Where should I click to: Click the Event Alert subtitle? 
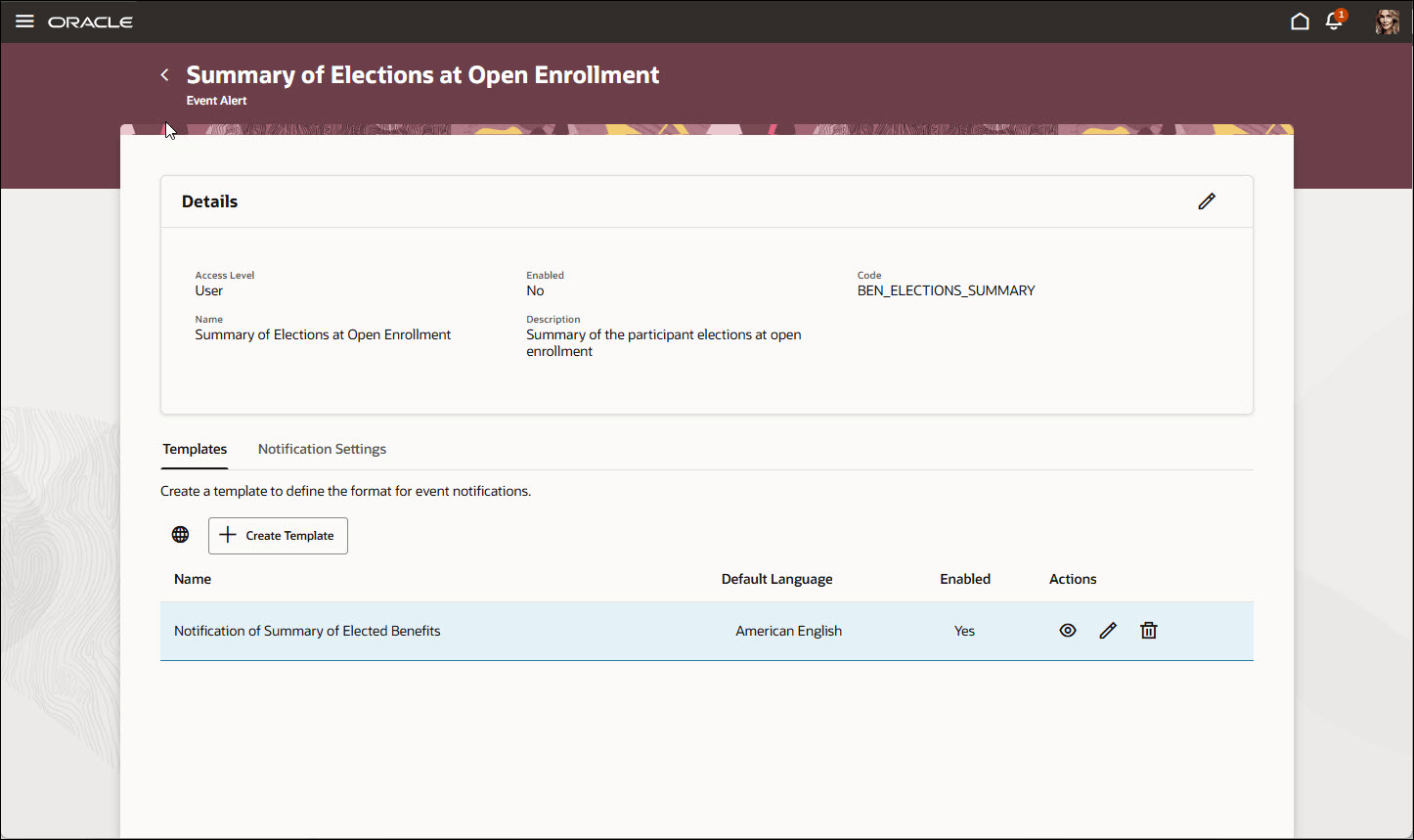[x=216, y=101]
